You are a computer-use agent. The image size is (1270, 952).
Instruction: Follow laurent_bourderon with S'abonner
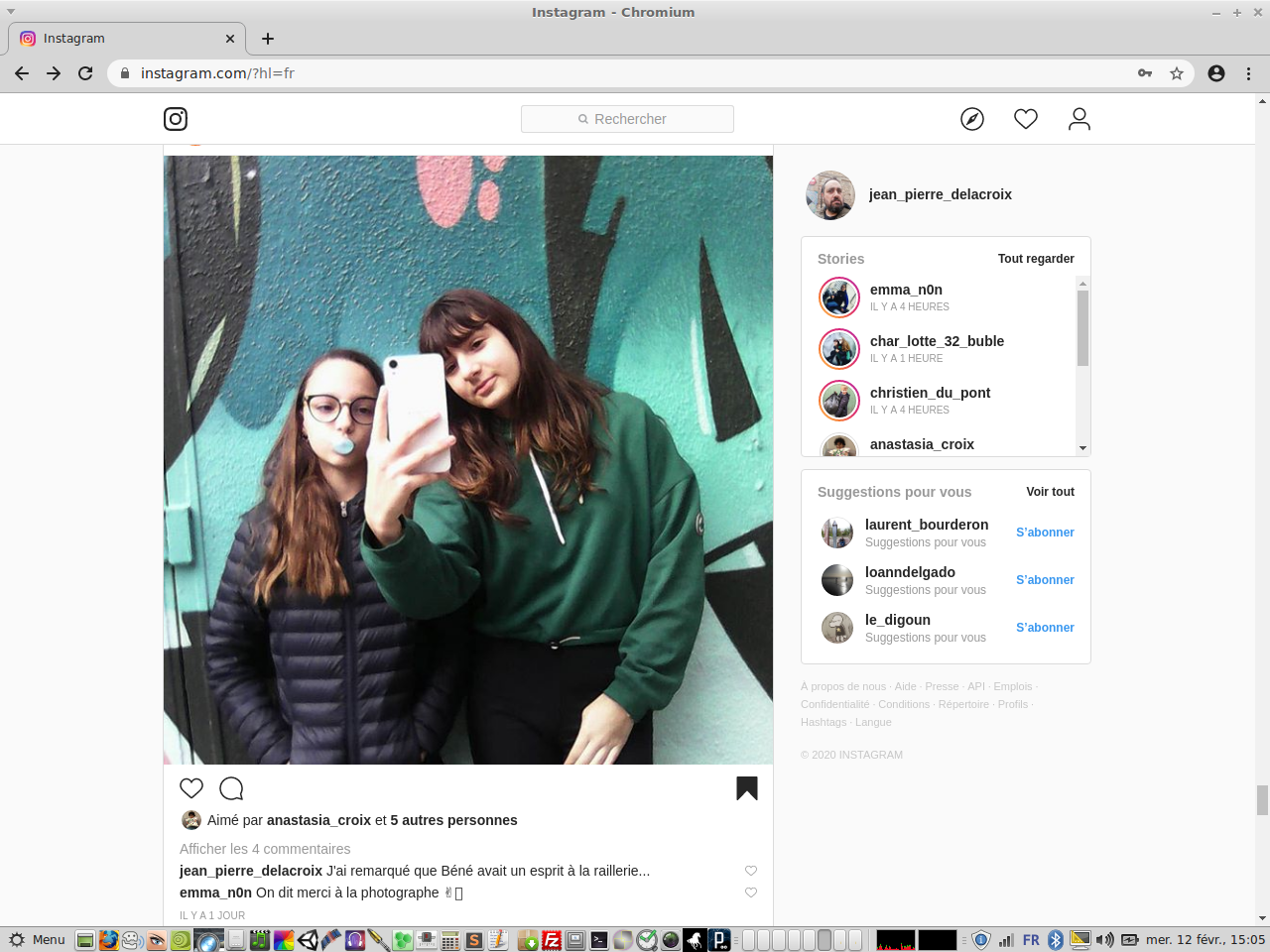[1045, 533]
